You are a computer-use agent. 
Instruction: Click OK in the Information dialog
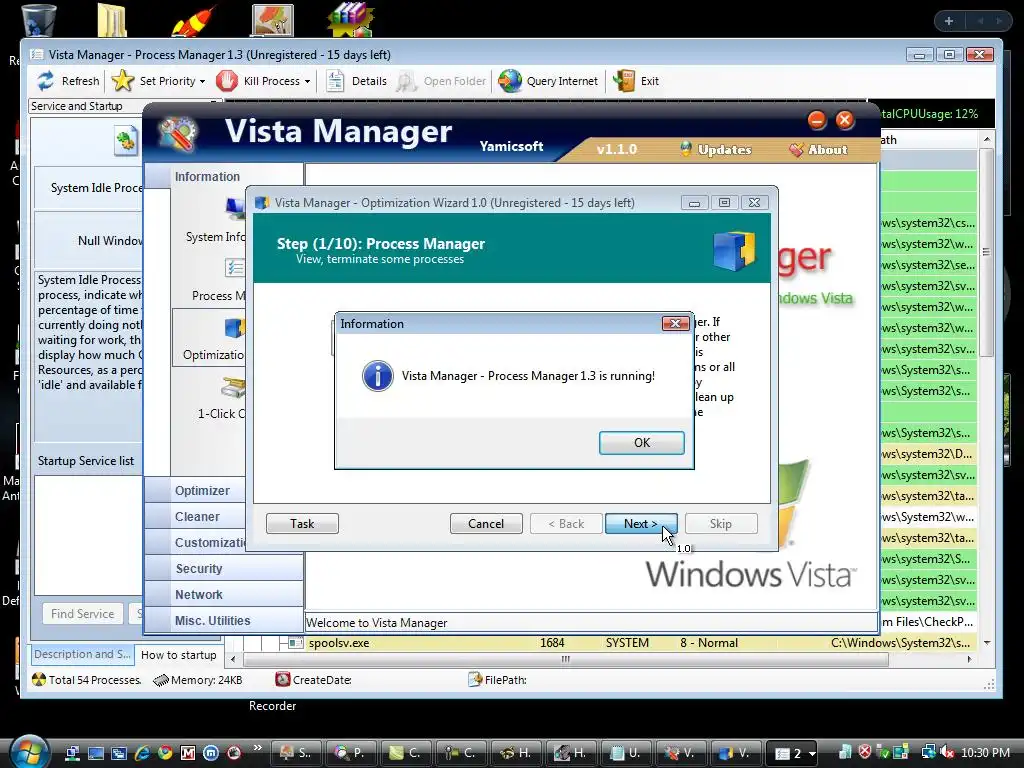(x=641, y=443)
